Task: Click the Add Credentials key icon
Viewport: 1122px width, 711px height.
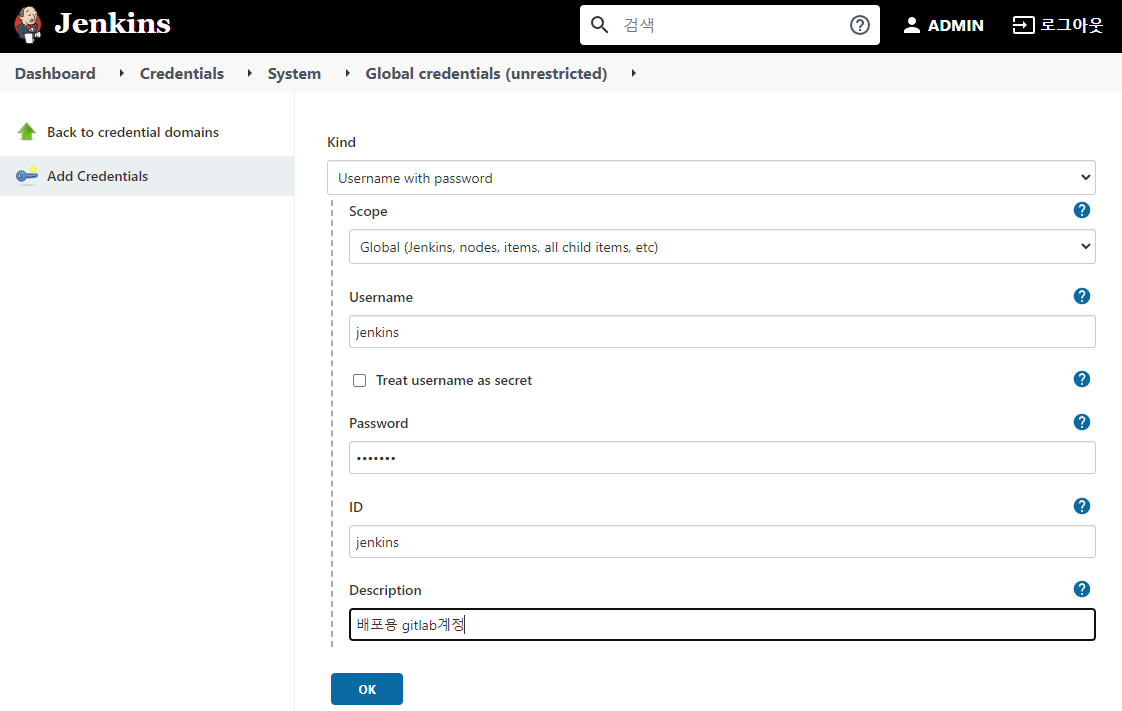Action: 27,176
